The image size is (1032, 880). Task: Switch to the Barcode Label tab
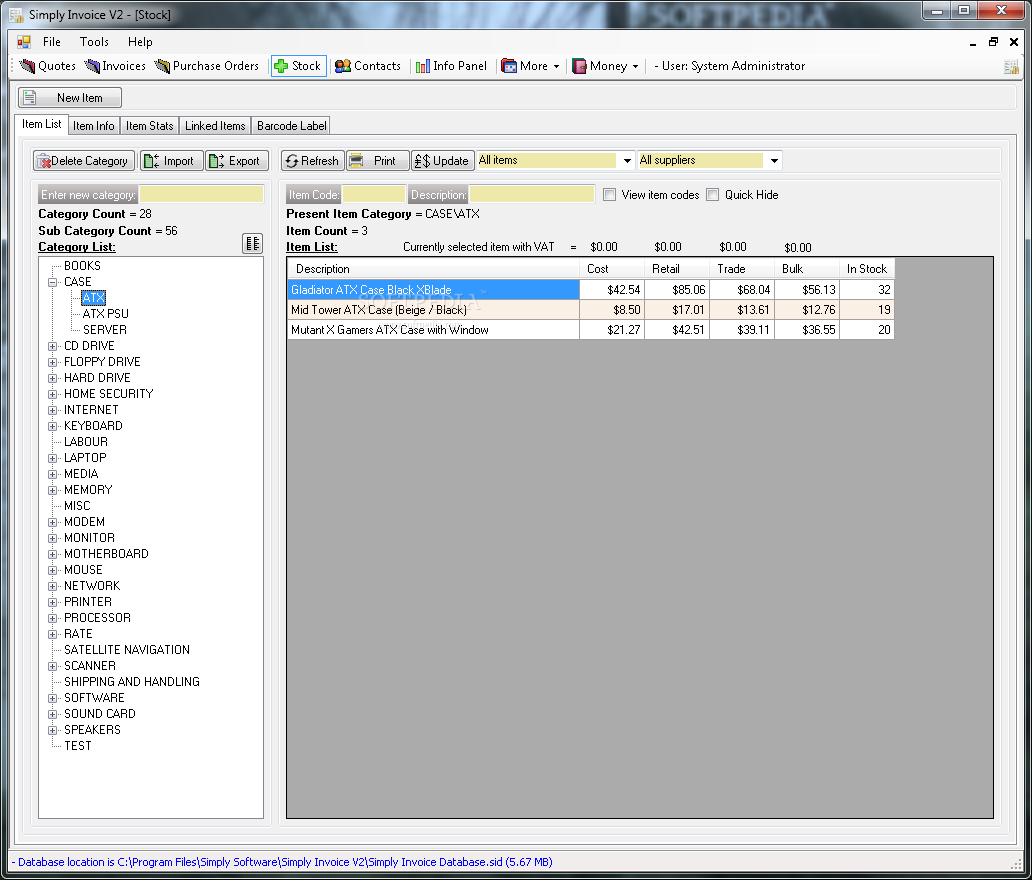click(x=292, y=126)
